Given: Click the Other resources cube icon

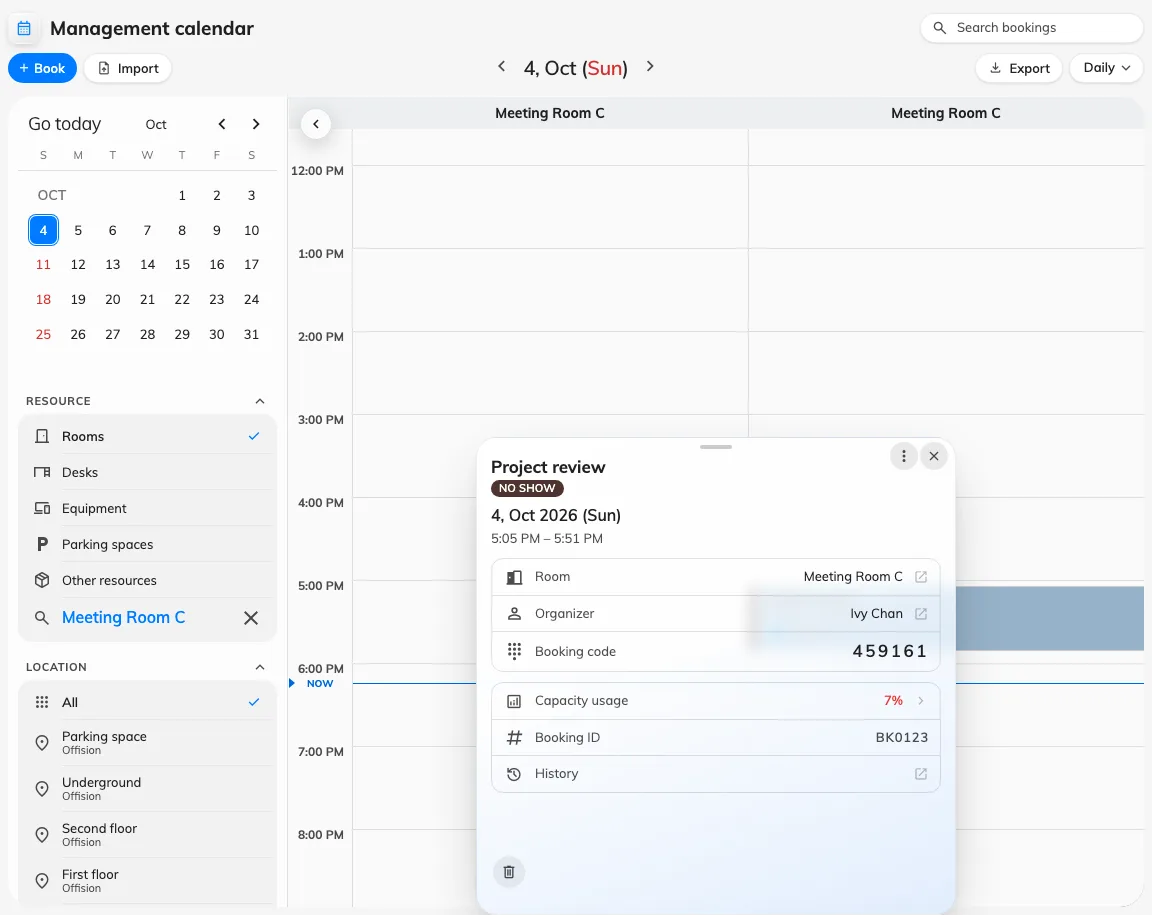Looking at the screenshot, I should tap(42, 581).
